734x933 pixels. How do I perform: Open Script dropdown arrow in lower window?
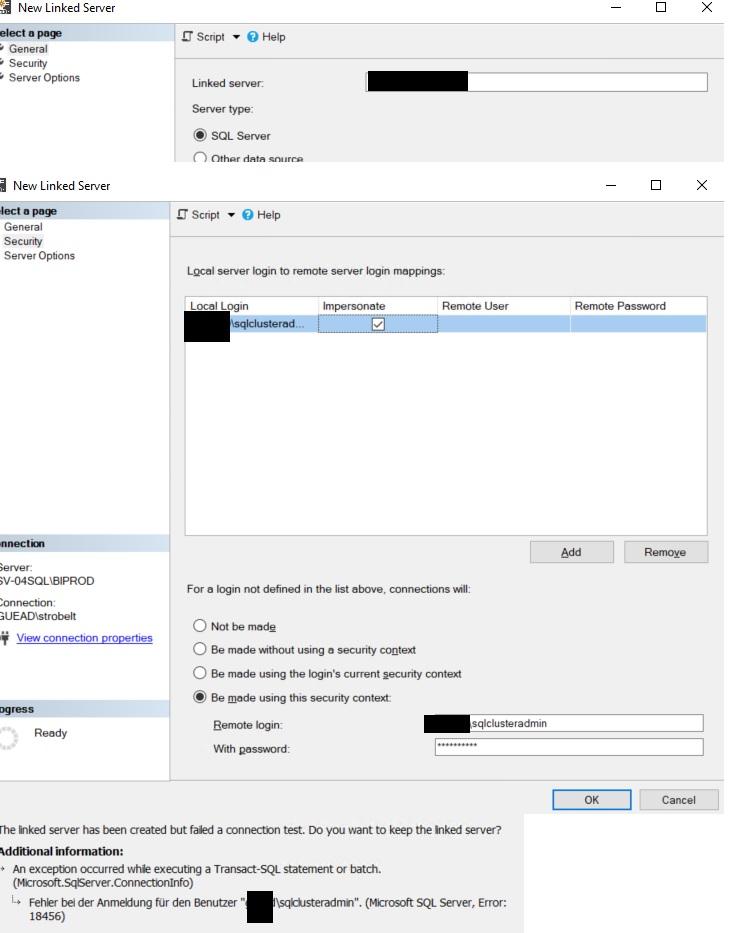tap(231, 215)
